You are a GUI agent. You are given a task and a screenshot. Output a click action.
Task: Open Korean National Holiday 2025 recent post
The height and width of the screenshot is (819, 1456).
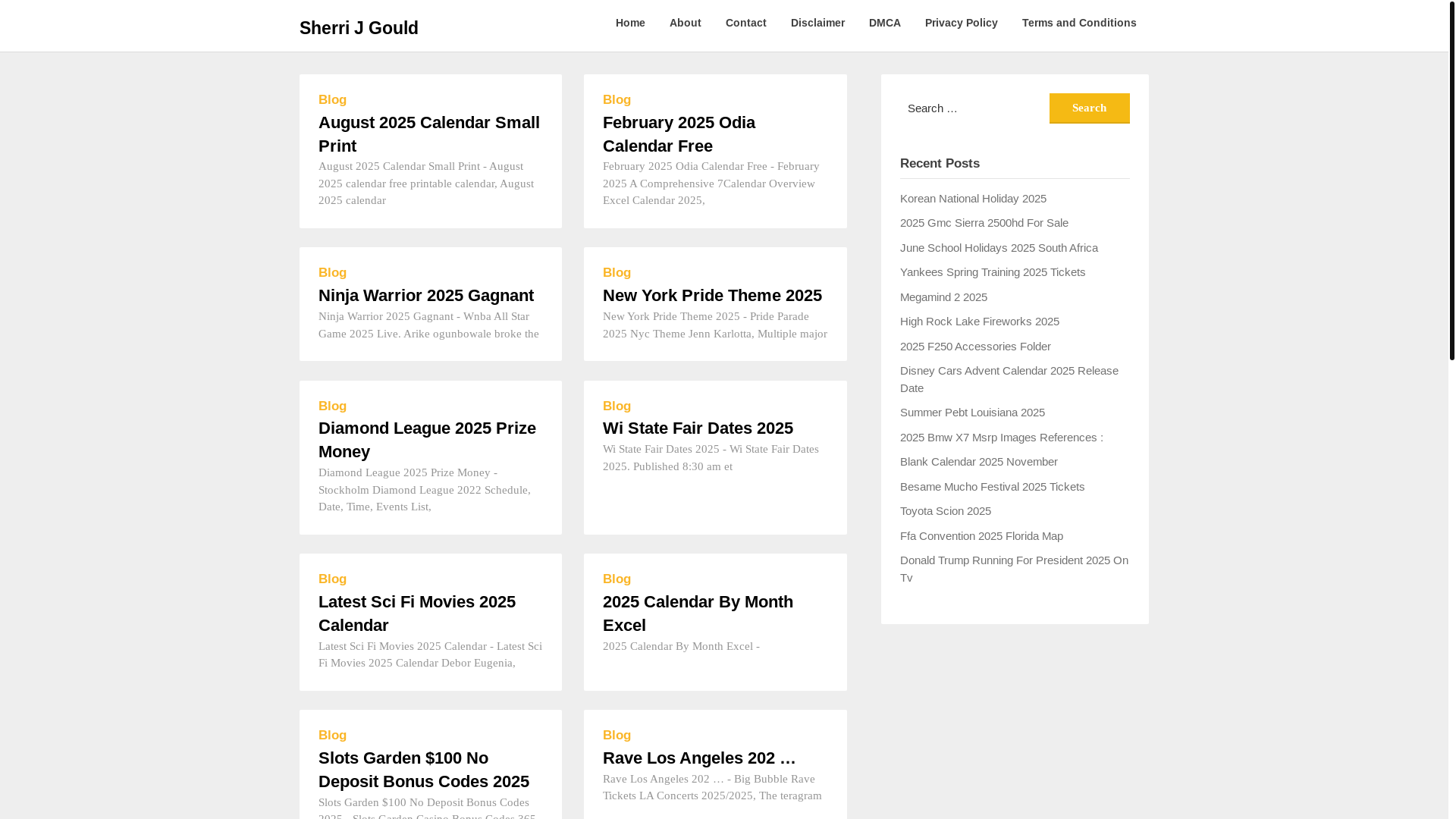point(973,199)
